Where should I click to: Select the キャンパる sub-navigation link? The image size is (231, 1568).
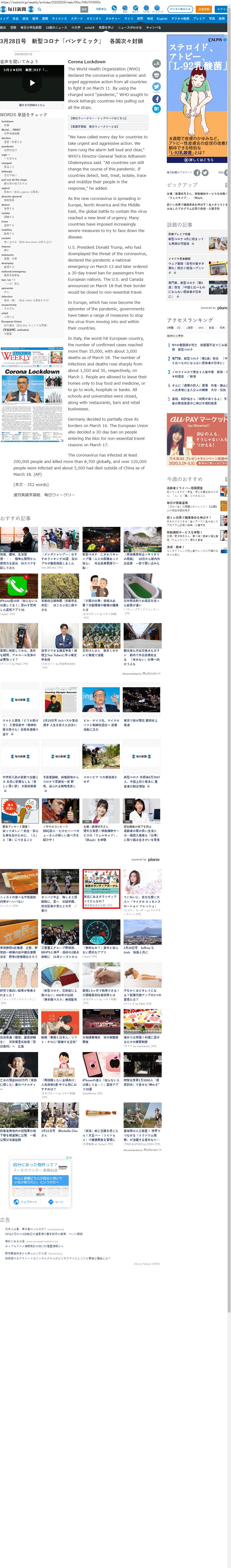[x=154, y=27]
